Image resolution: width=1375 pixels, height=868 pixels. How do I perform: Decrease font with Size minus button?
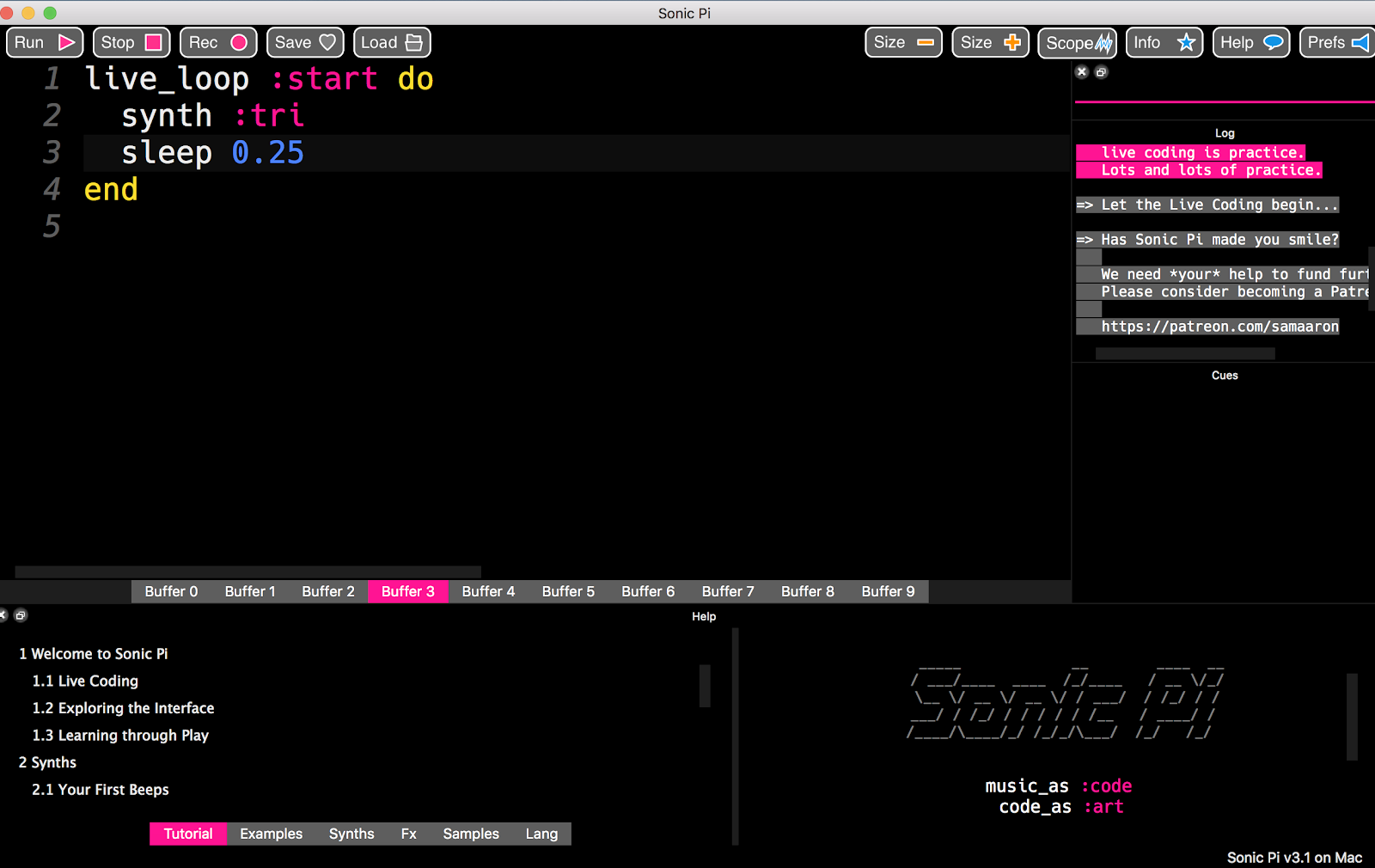[903, 42]
